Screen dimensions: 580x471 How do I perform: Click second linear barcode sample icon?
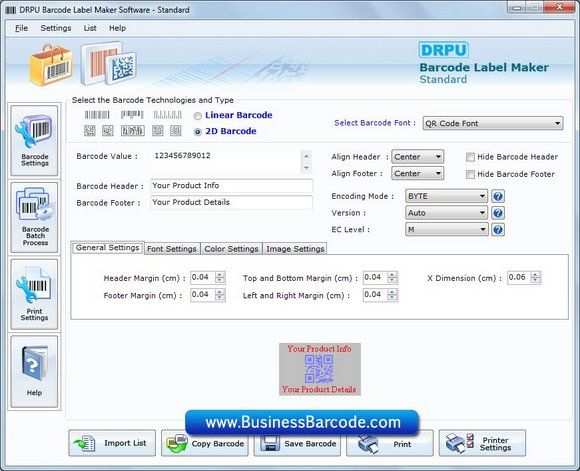pos(132,115)
